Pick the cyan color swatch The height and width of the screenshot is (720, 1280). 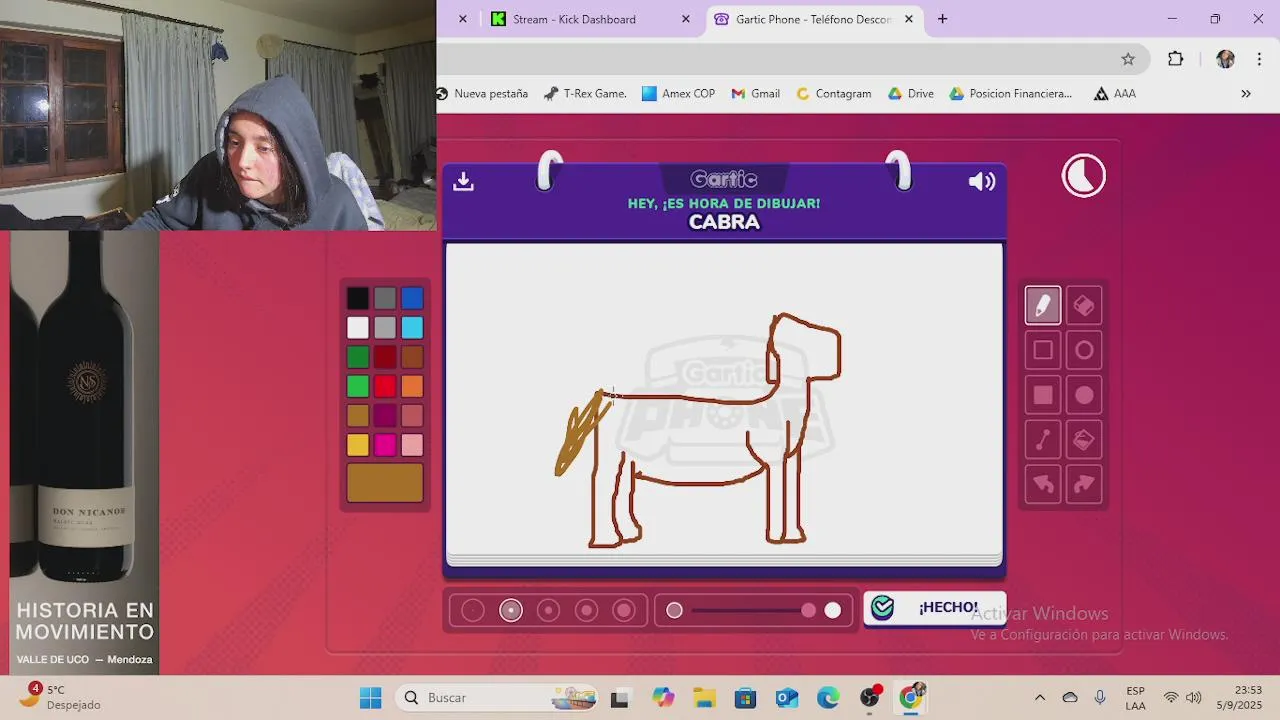coord(412,327)
